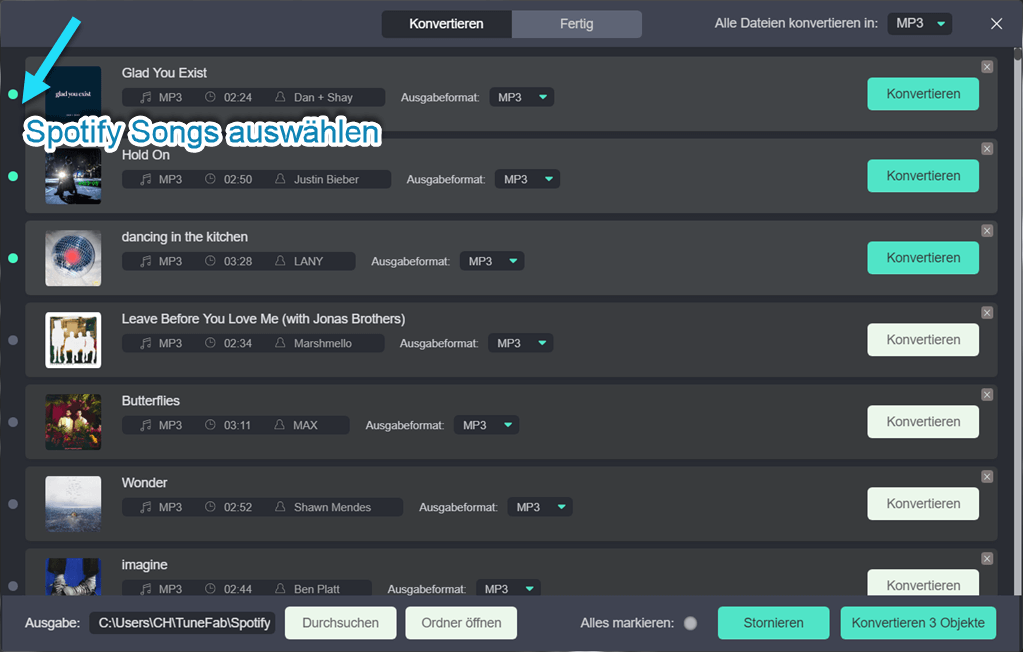Viewport: 1024px width, 652px height.
Task: Convert the Glad You Exist track
Action: click(923, 94)
